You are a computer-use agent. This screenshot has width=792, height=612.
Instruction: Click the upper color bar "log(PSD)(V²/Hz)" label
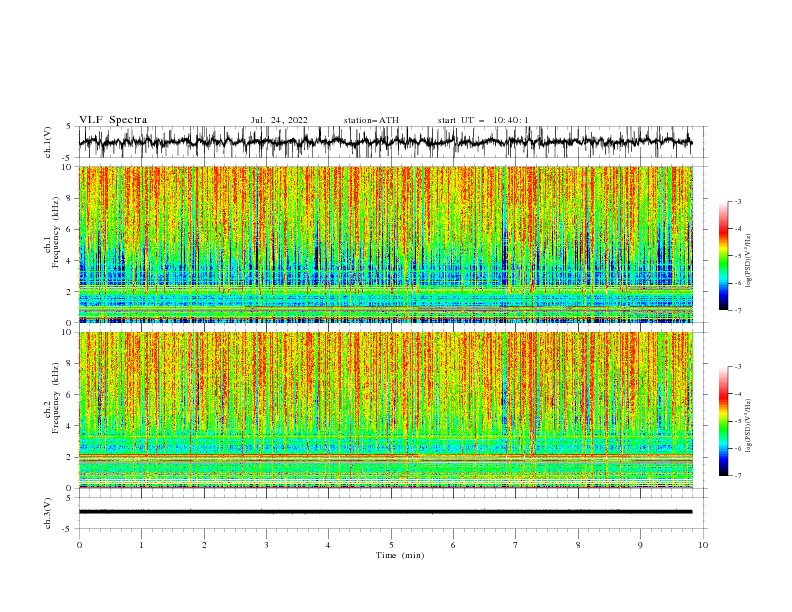coord(748,261)
